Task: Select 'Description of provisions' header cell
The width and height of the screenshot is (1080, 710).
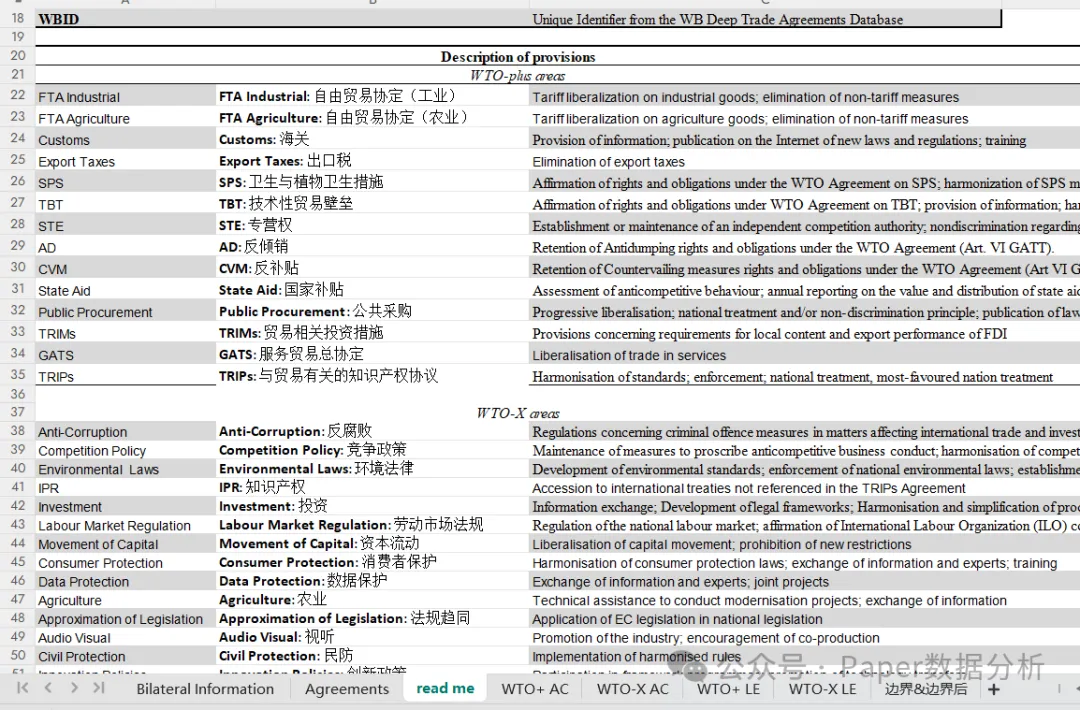Action: click(x=518, y=56)
